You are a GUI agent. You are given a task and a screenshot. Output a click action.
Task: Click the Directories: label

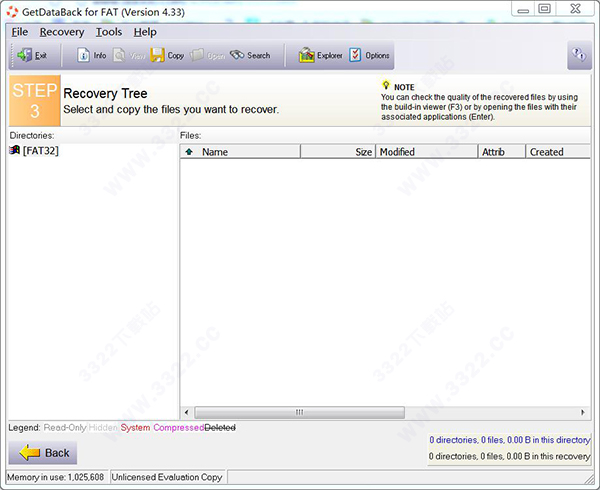(32, 135)
